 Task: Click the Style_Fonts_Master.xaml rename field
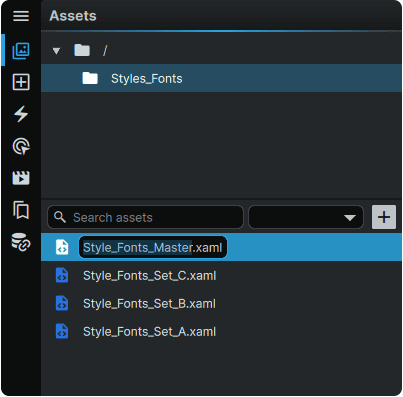coord(153,247)
